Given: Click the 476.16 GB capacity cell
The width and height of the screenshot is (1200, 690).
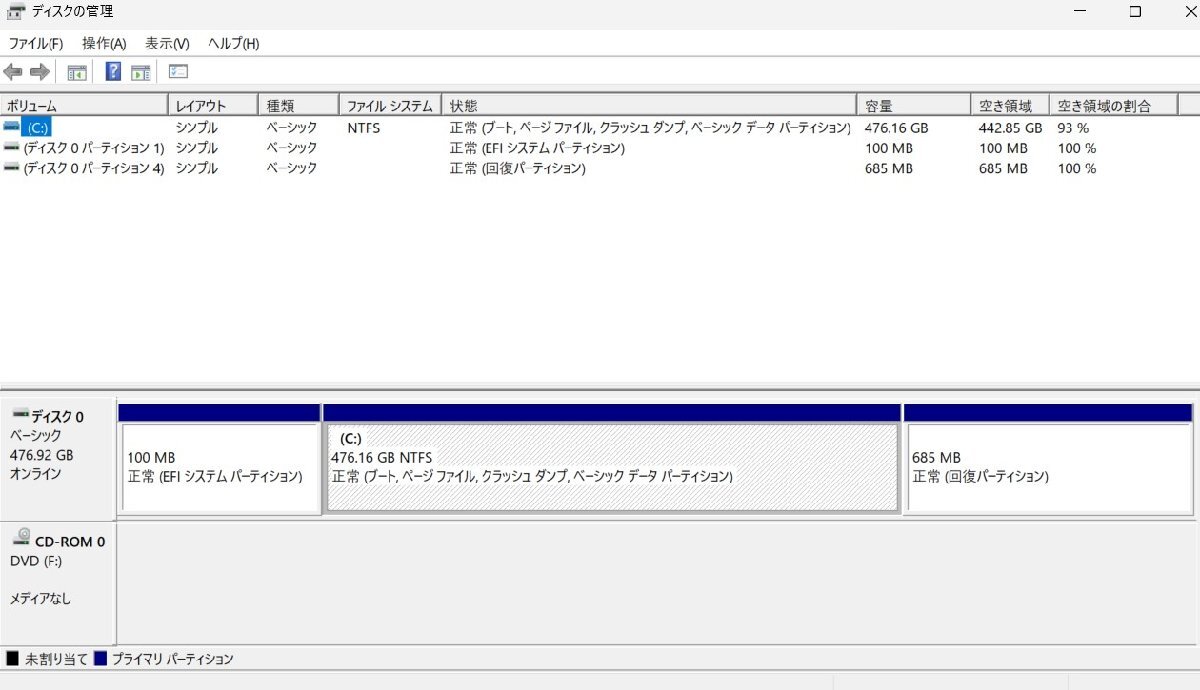Looking at the screenshot, I should pyautogui.click(x=897, y=128).
